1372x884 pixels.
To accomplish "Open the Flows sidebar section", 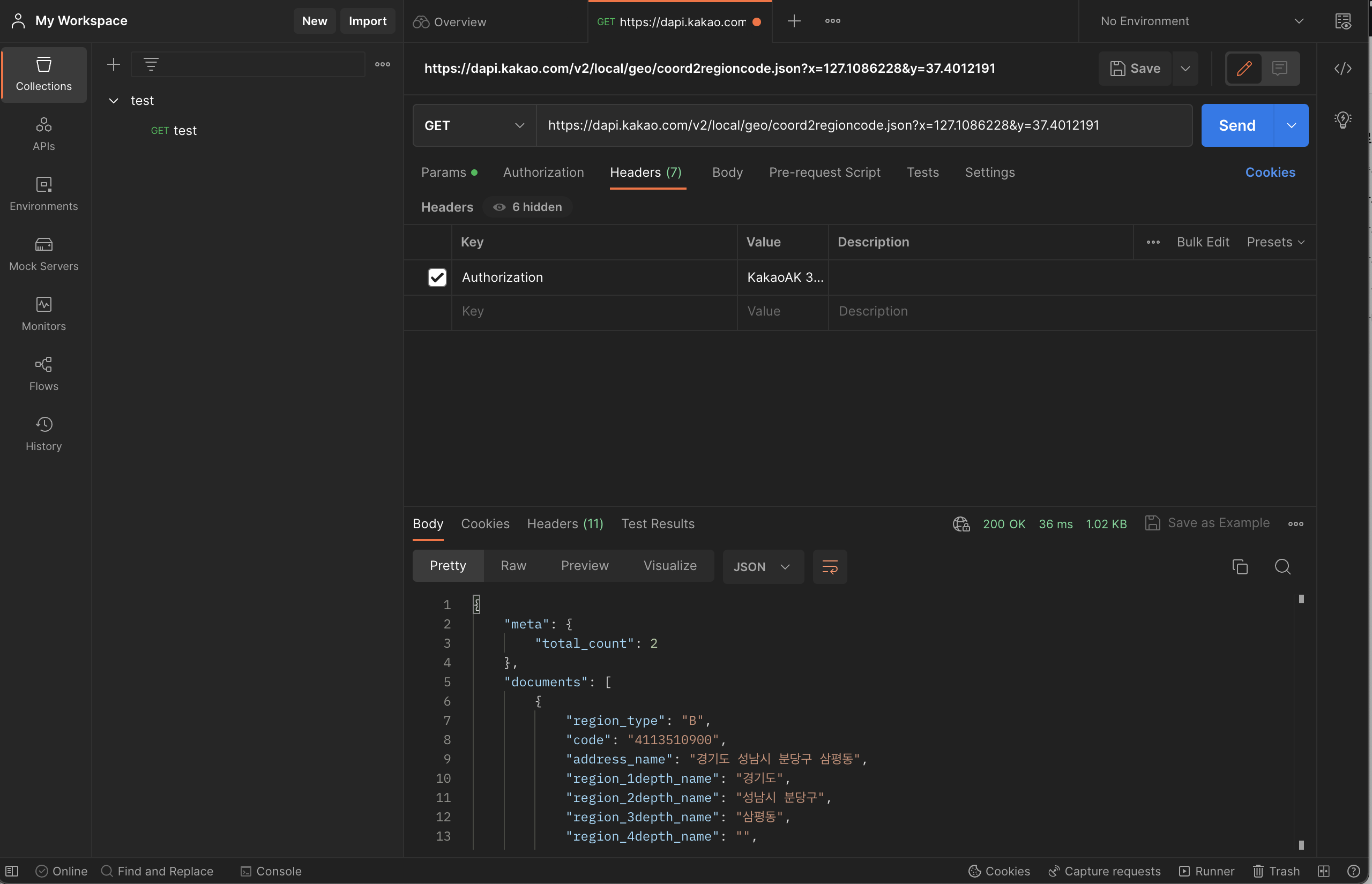I will click(x=43, y=374).
